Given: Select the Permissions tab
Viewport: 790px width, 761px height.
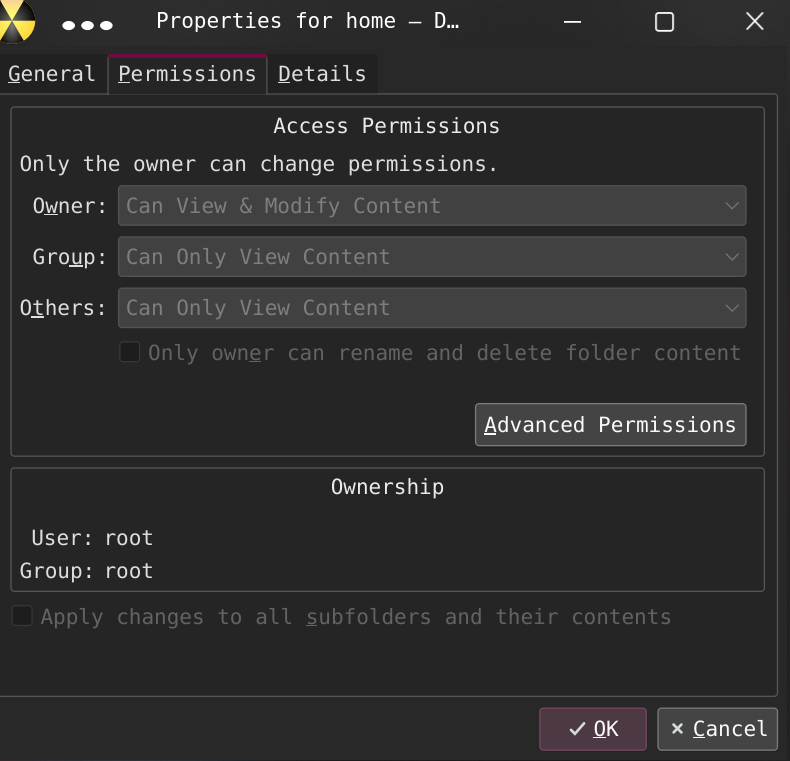Looking at the screenshot, I should coord(187,74).
